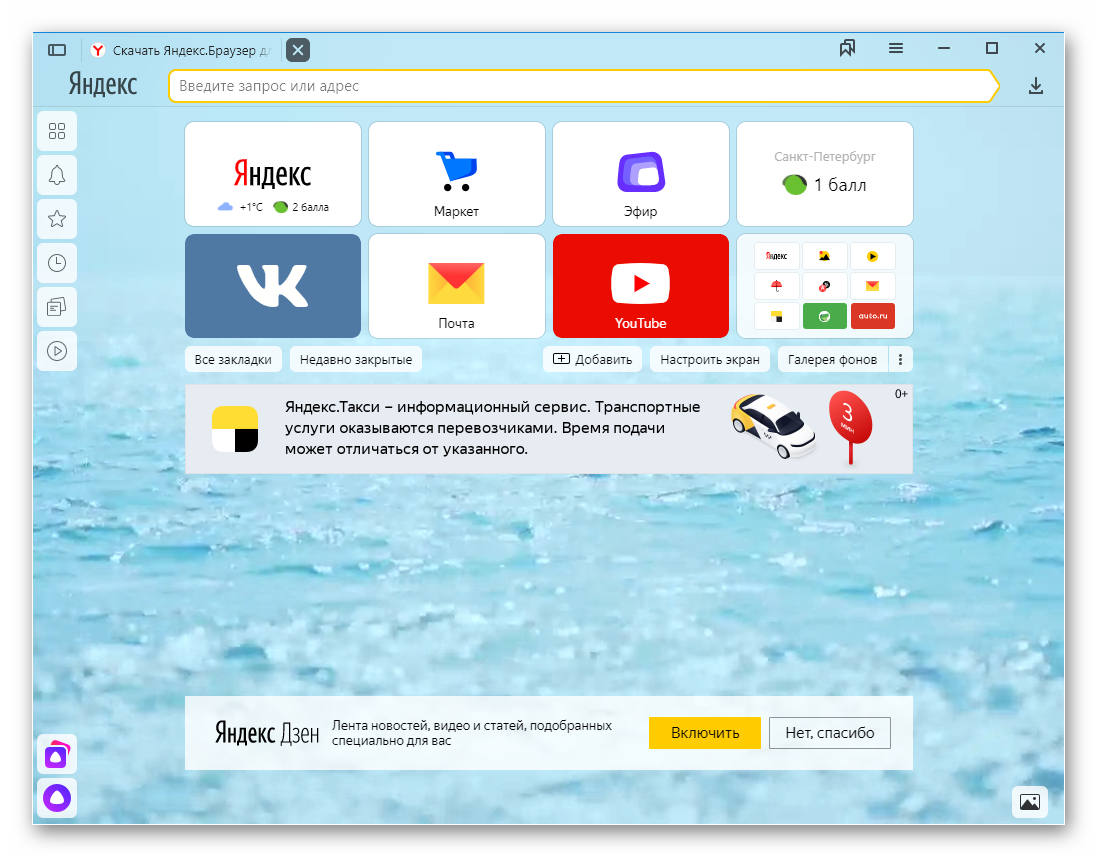Open the stacked pages icon in the sidebar
The width and height of the screenshot is (1097, 857).
[x=57, y=306]
